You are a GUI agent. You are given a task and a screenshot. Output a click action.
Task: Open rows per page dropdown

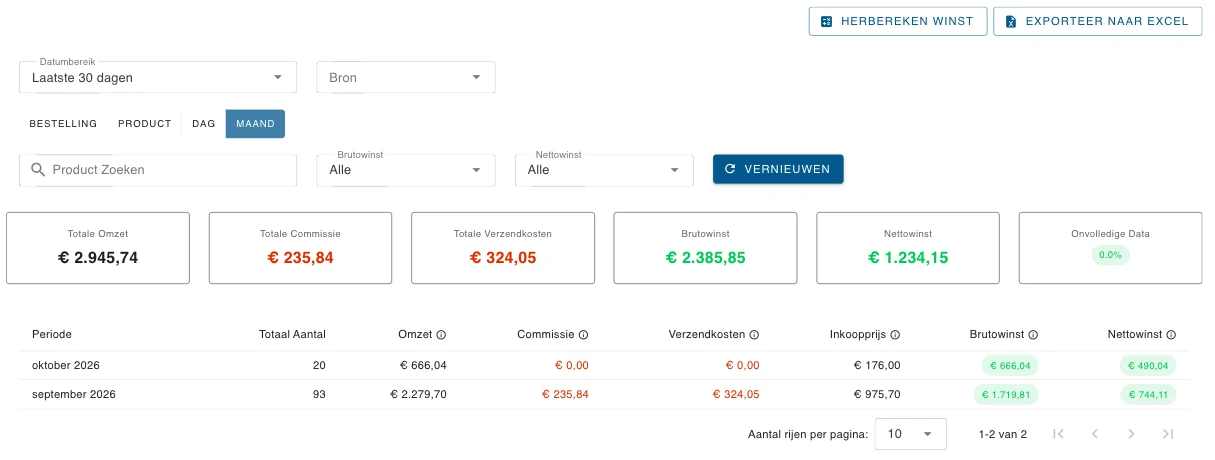pos(910,434)
